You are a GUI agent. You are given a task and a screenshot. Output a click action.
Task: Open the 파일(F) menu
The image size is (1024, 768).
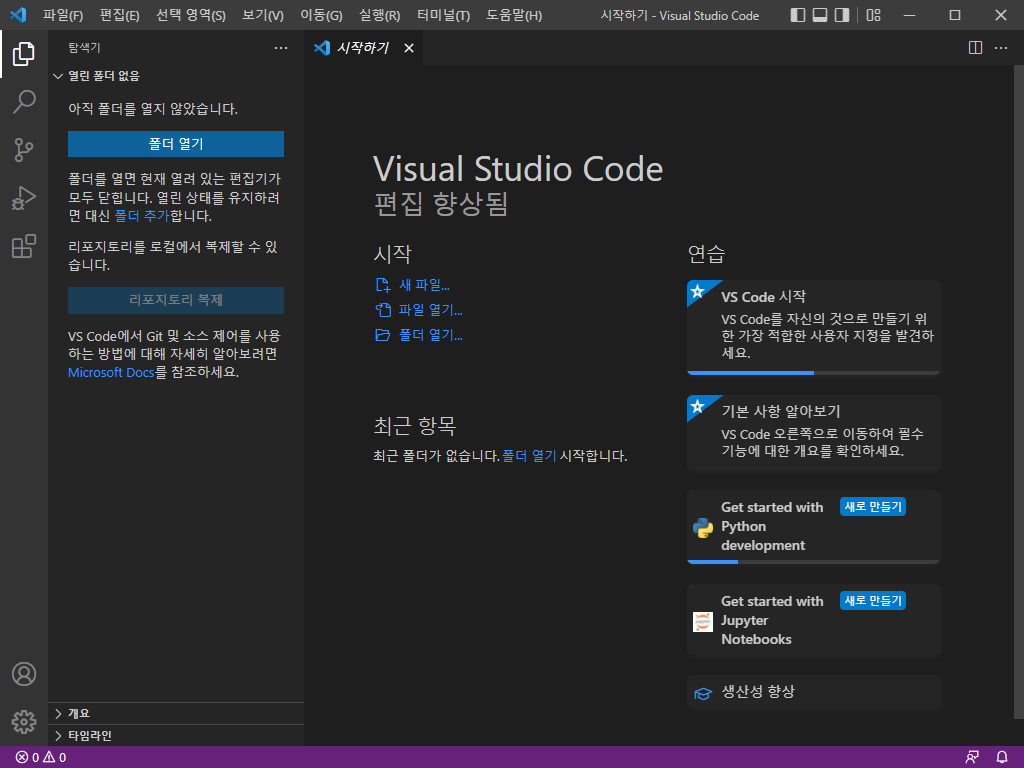pyautogui.click(x=63, y=15)
